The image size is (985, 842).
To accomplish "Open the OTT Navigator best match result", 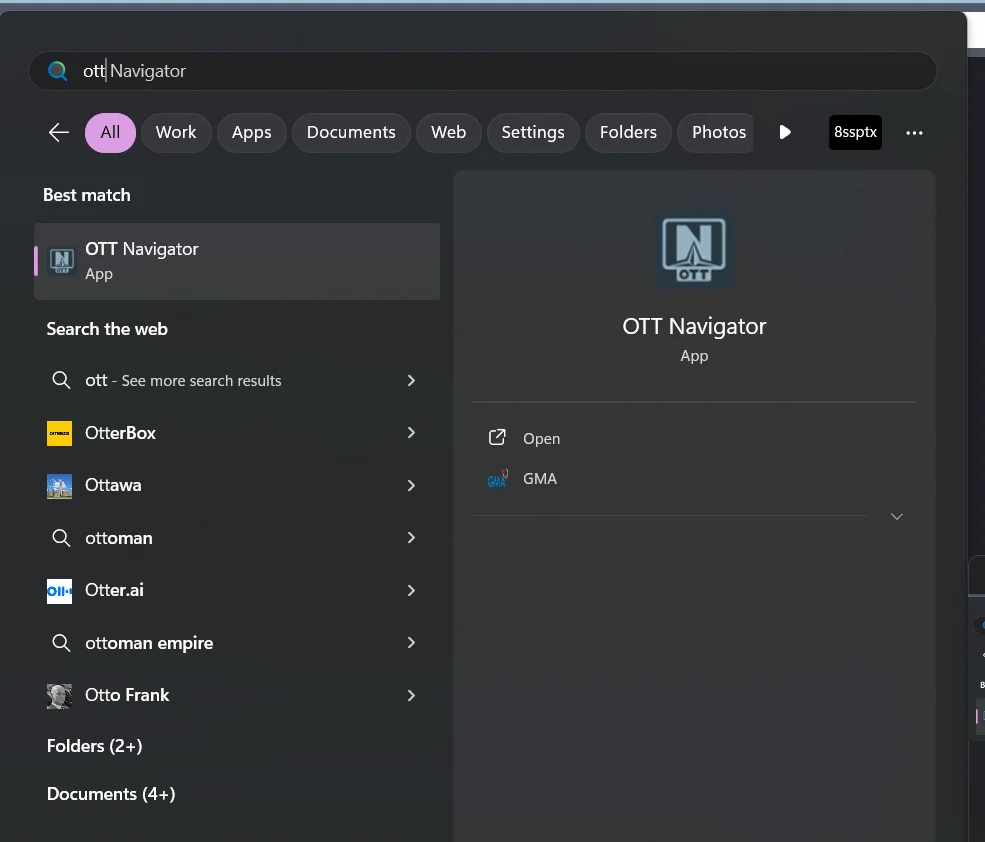I will point(237,261).
